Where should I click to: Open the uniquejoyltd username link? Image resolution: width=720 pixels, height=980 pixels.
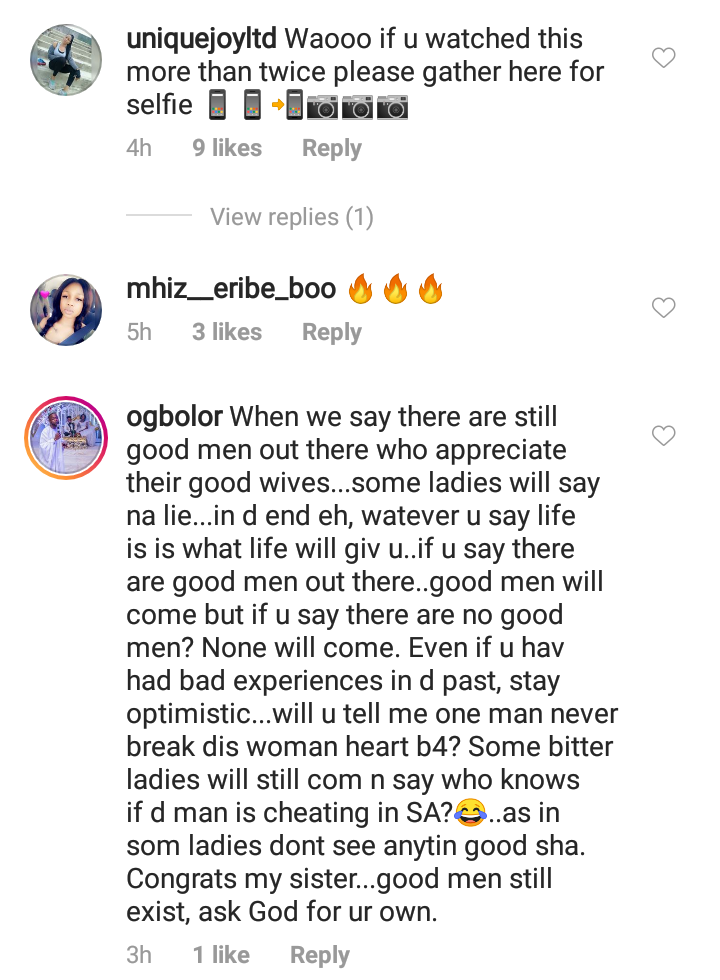tap(202, 40)
